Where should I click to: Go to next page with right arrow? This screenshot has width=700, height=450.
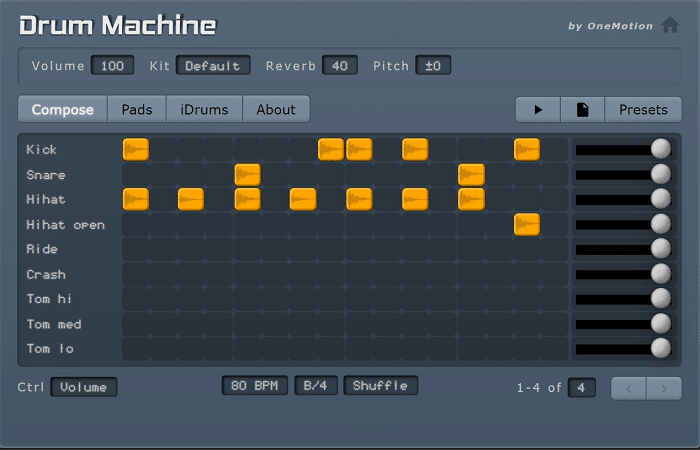pos(664,388)
